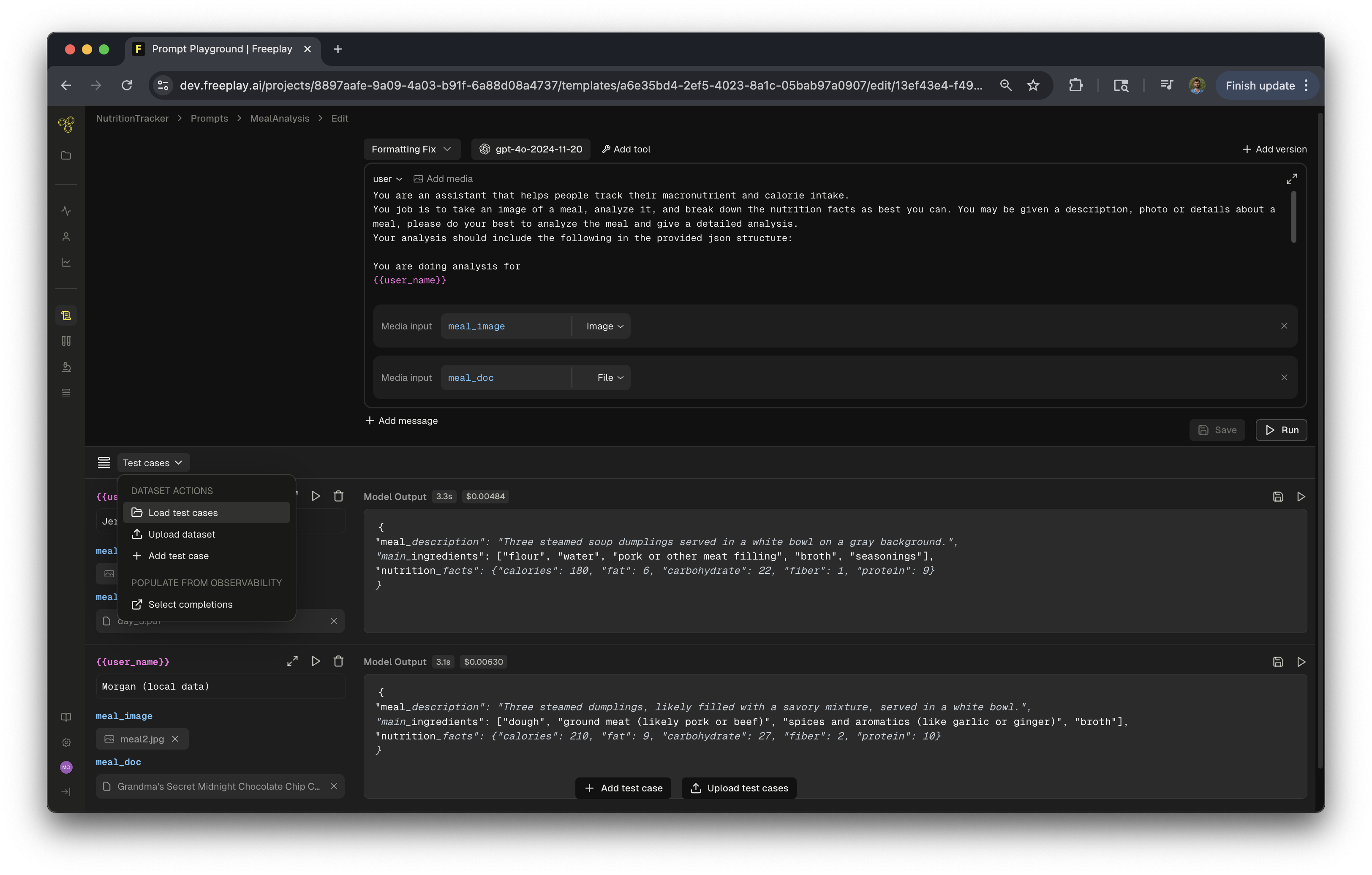Image resolution: width=1372 pixels, height=875 pixels.
Task: Click Select completions menu entry
Action: [190, 604]
